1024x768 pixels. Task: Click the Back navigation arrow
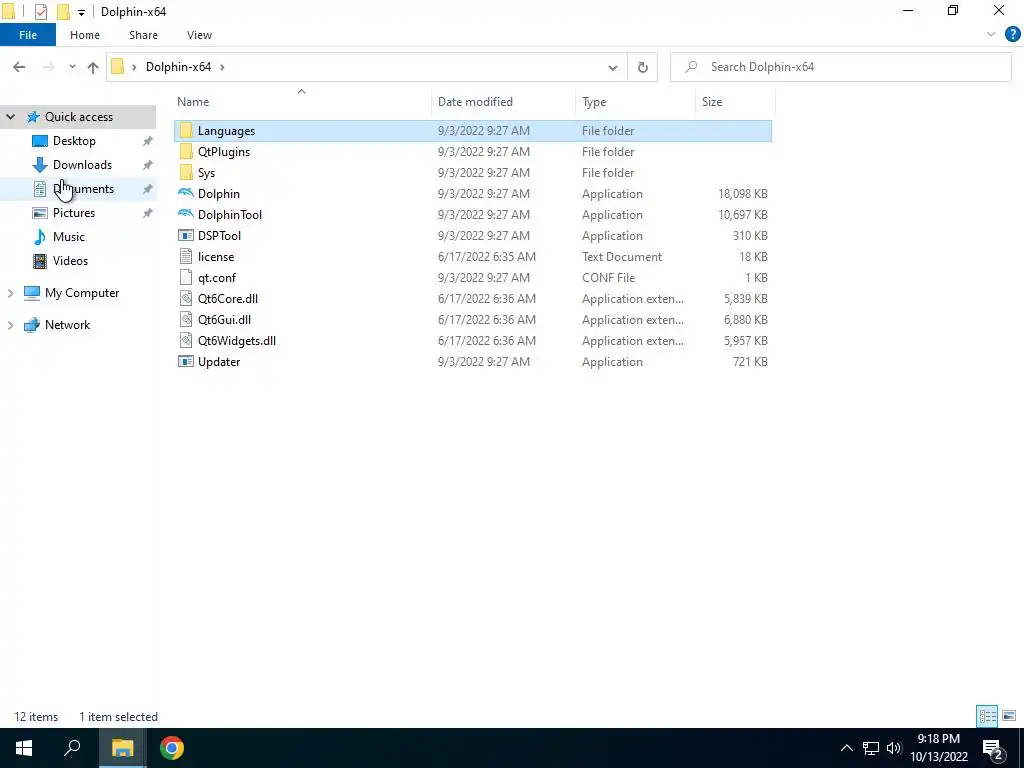pyautogui.click(x=19, y=67)
